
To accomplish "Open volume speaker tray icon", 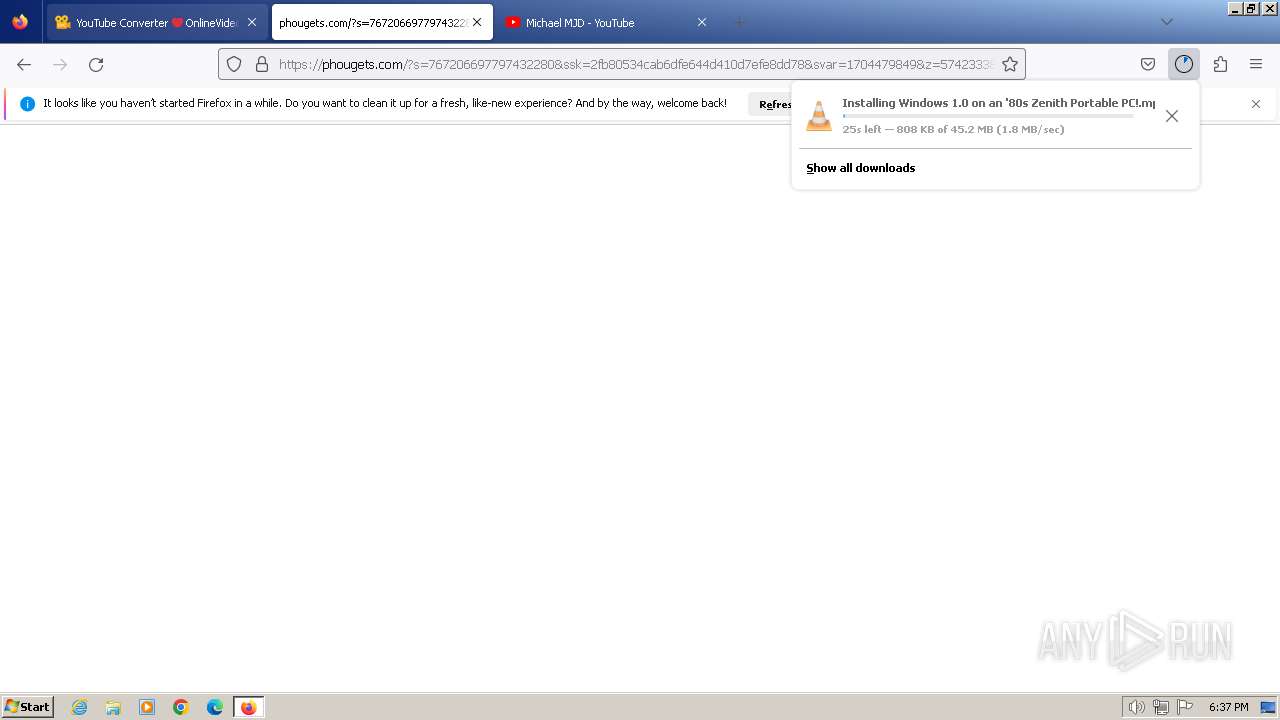I will click(1136, 707).
